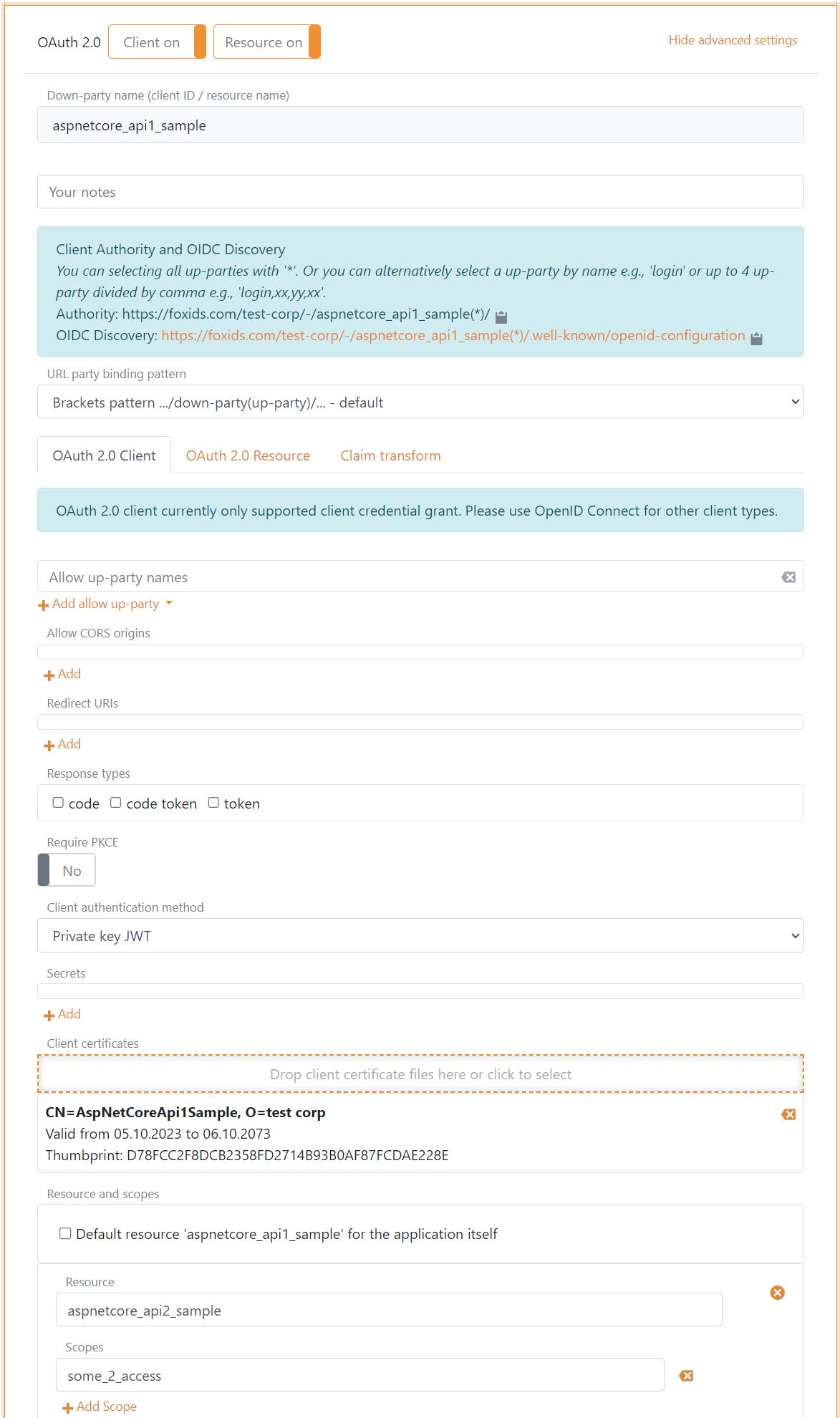Add a new Redirect URI
Viewport: 840px width, 1418px height.
click(x=62, y=745)
